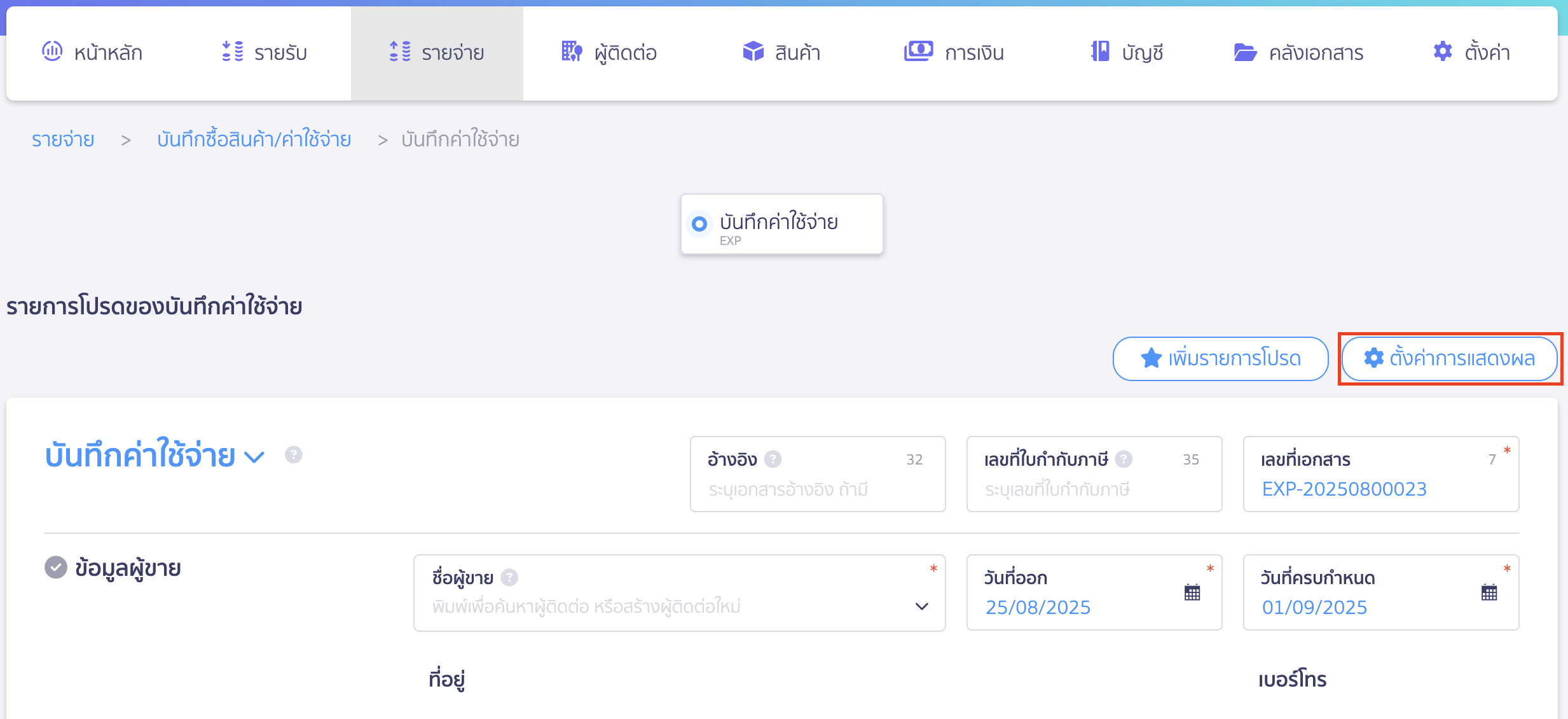Open calendar icon for วันที่ครบกำหนด
The image size is (1568, 719).
point(1489,592)
